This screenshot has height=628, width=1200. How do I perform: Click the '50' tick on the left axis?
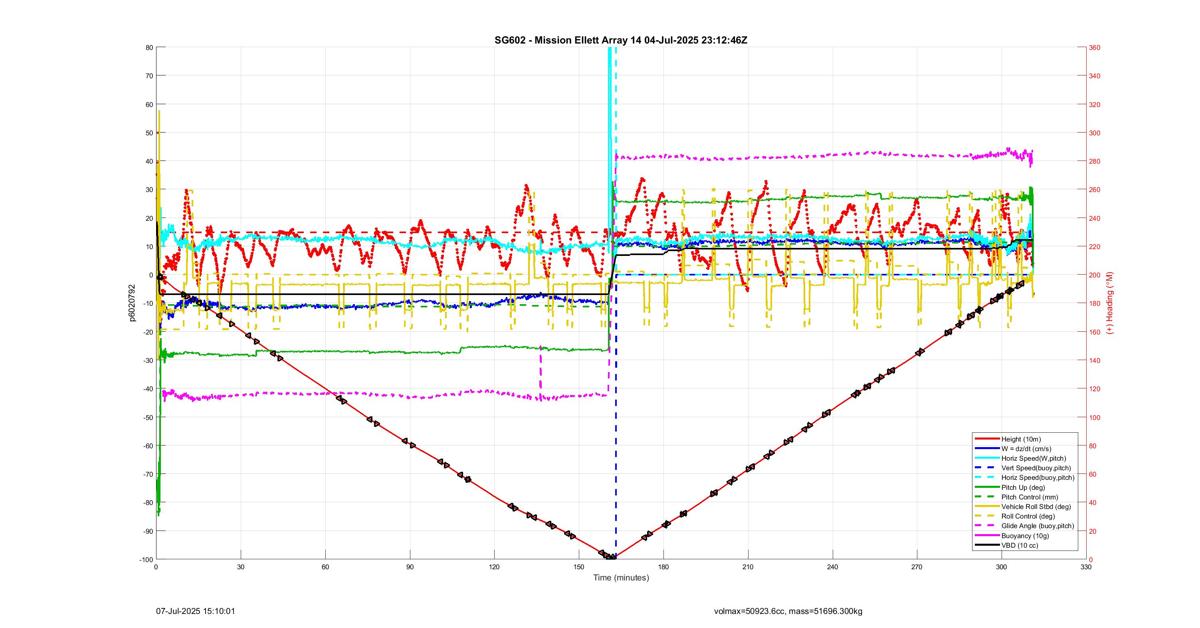click(148, 133)
